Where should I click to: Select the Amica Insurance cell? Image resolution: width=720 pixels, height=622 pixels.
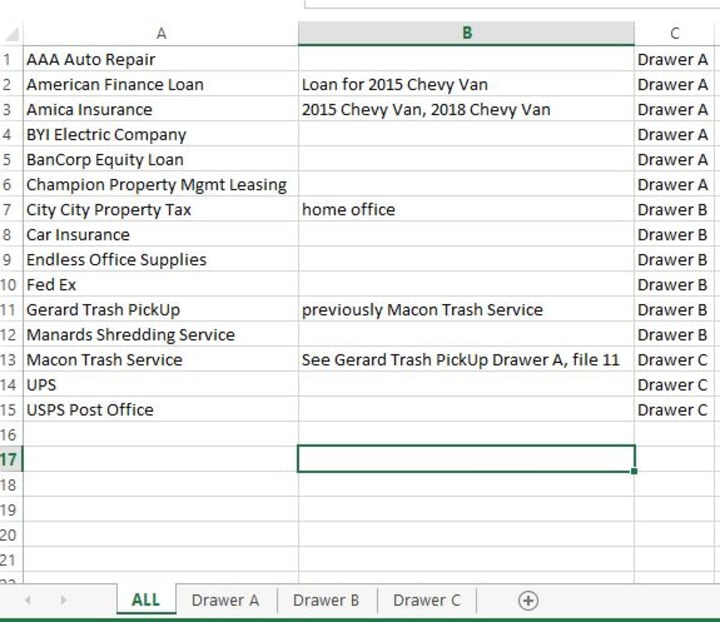(x=161, y=109)
